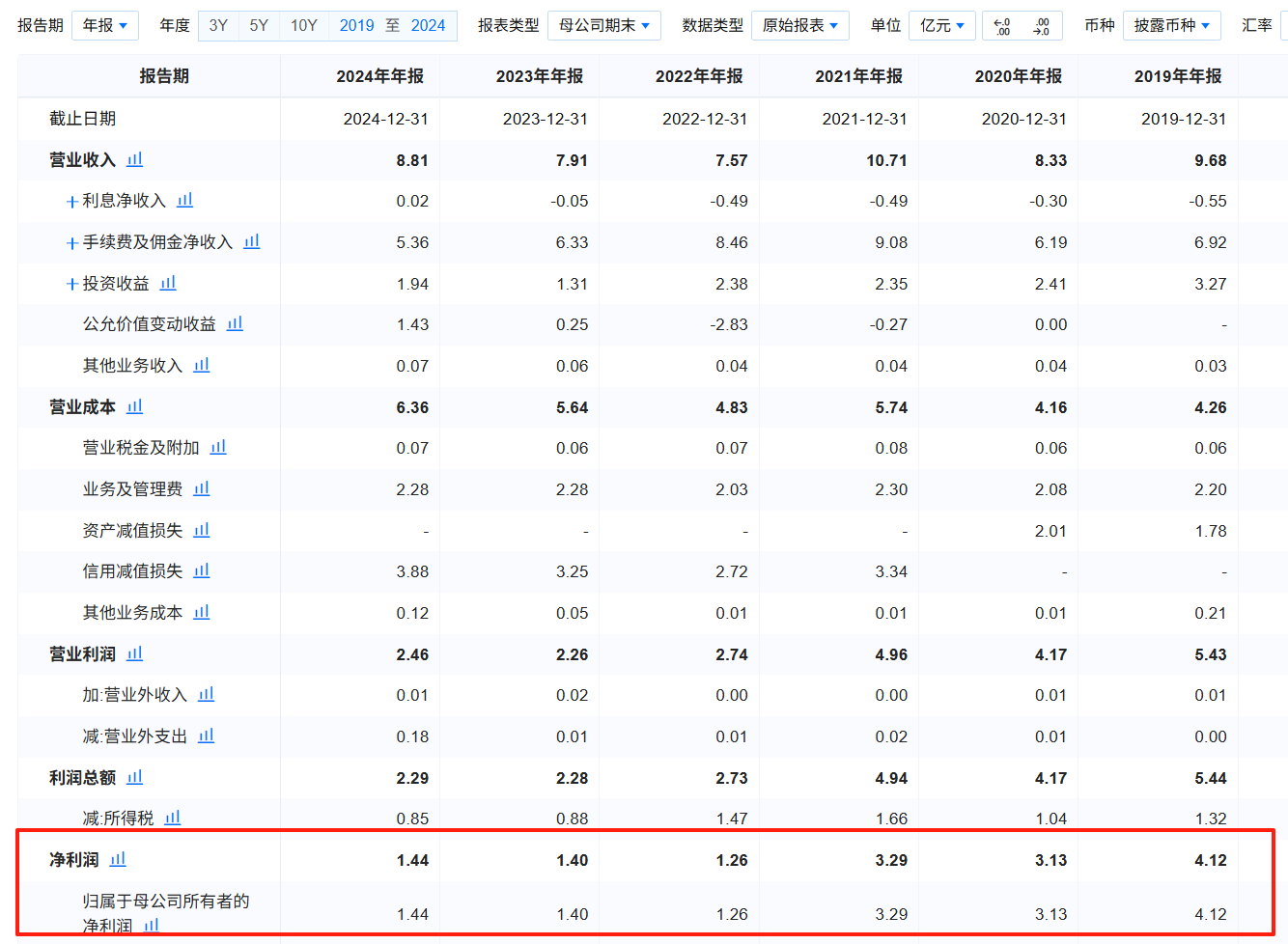
Task: Open the 披露币种 currency dropdown
Action: 1171,25
